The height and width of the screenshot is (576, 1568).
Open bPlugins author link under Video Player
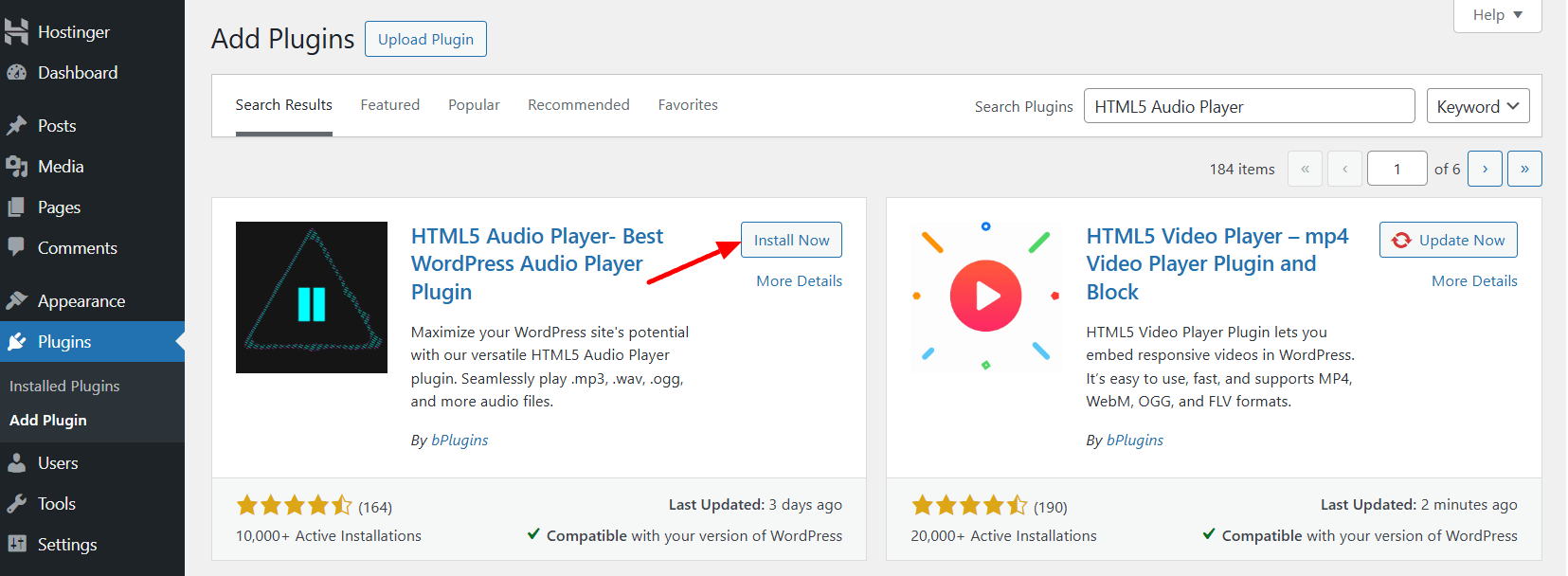(1135, 441)
